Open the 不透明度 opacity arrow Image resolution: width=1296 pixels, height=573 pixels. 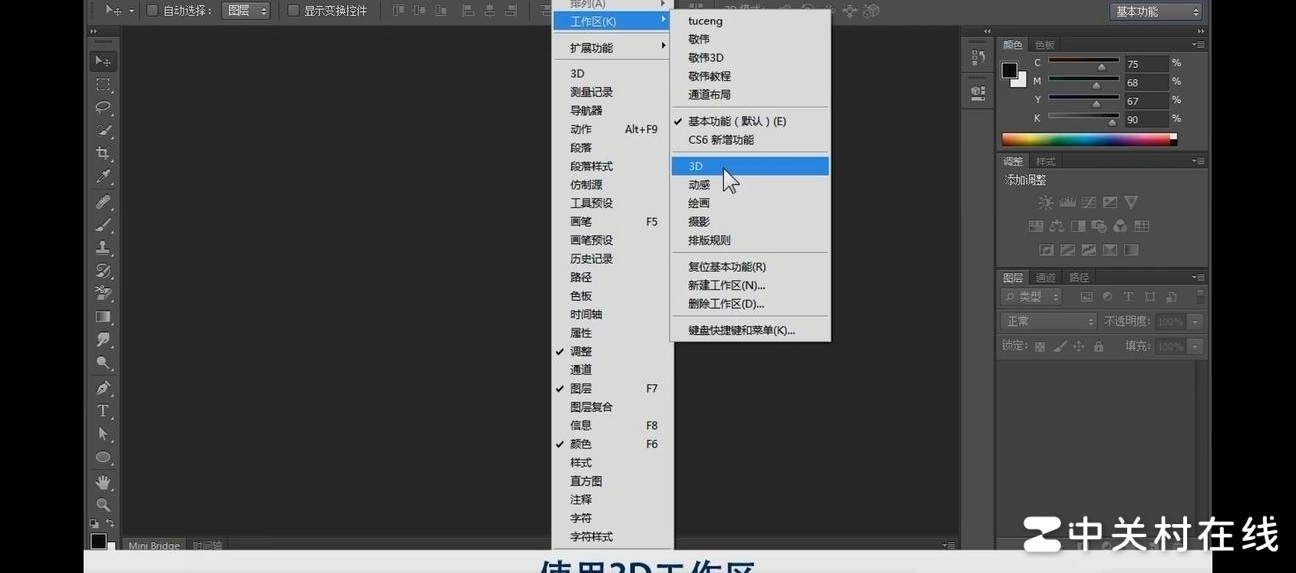click(x=1195, y=322)
